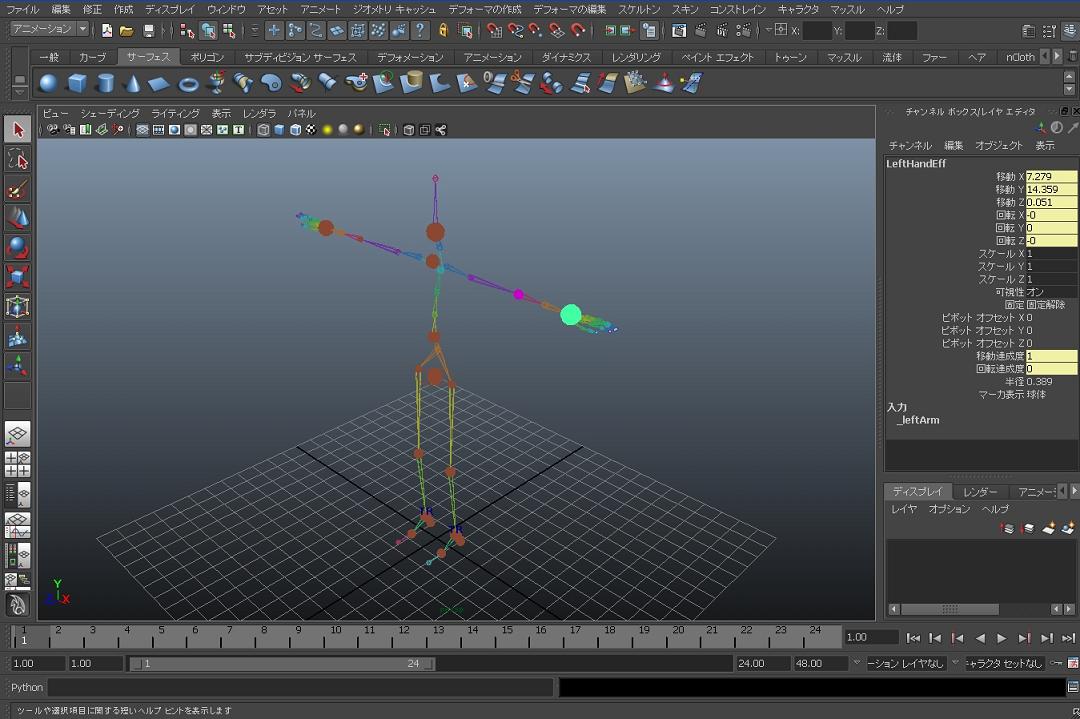Toggle snap to grids in status line

493,31
